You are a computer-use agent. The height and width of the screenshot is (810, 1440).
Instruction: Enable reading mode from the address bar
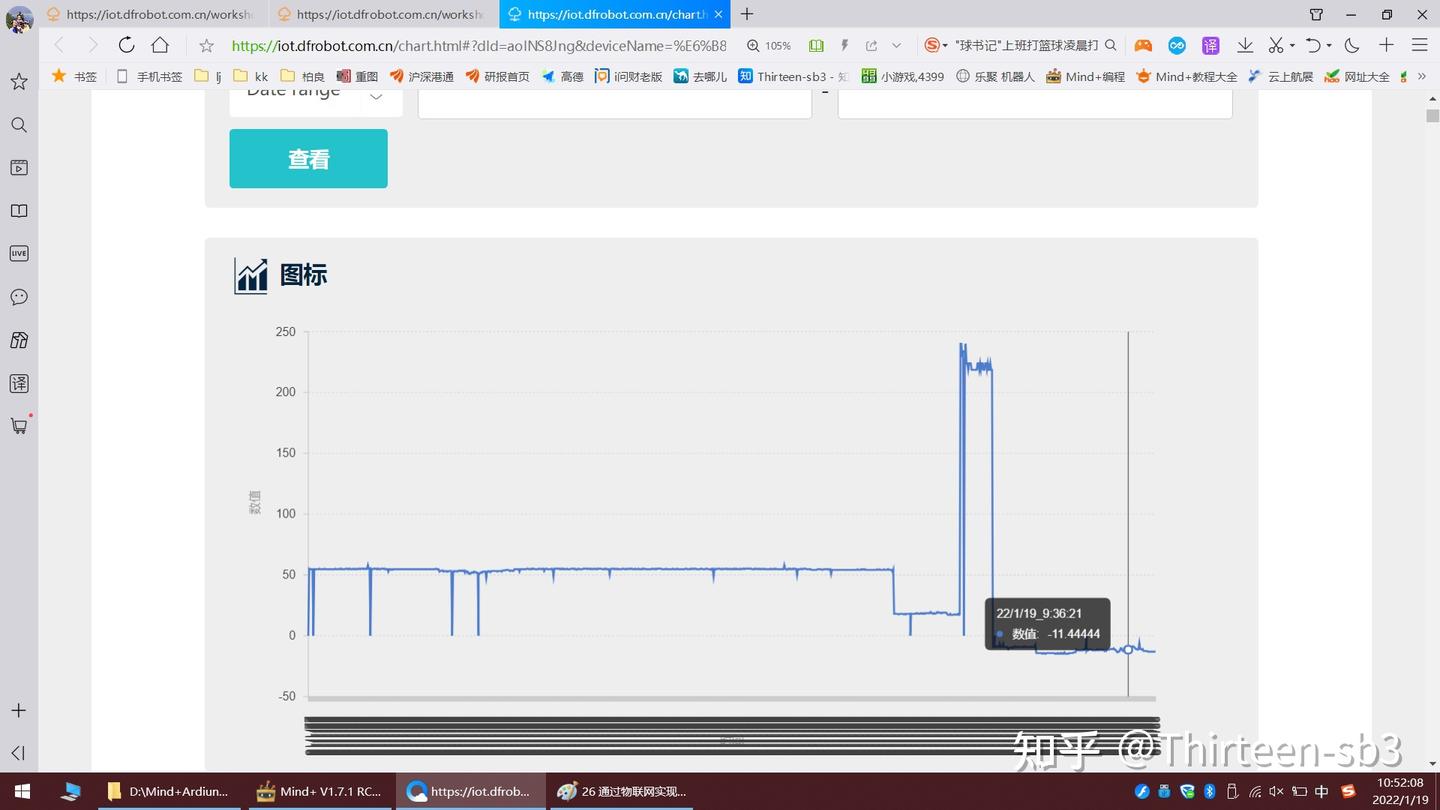(x=816, y=46)
